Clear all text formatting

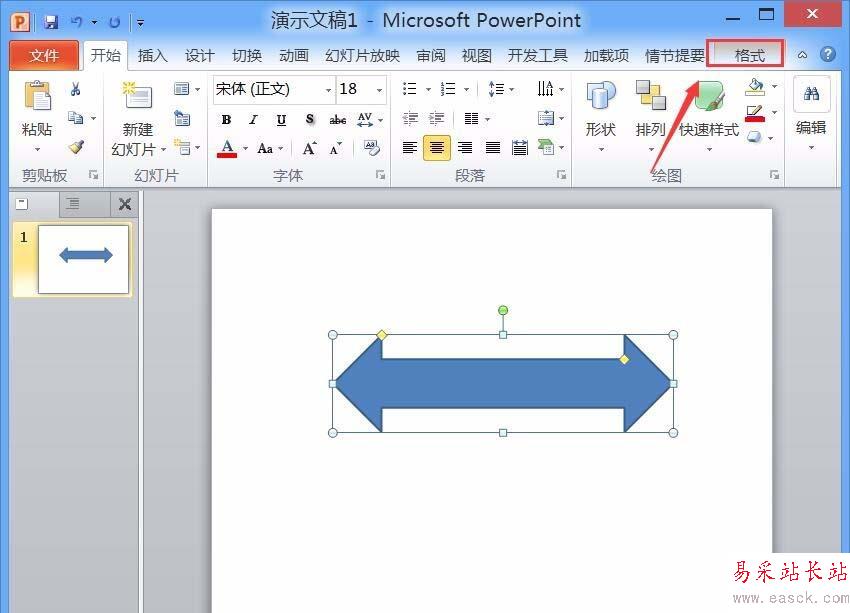[372, 147]
